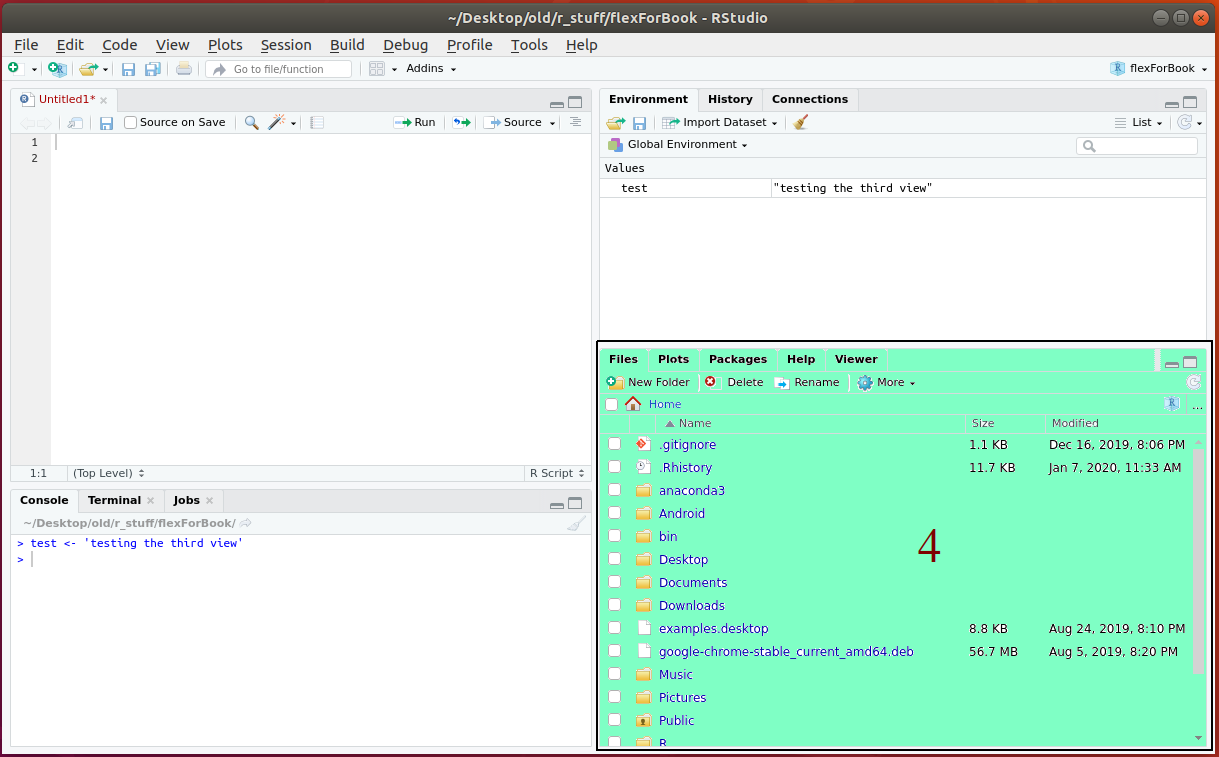Click the save workspace icon in Environment
This screenshot has height=757, width=1219.
click(x=639, y=123)
